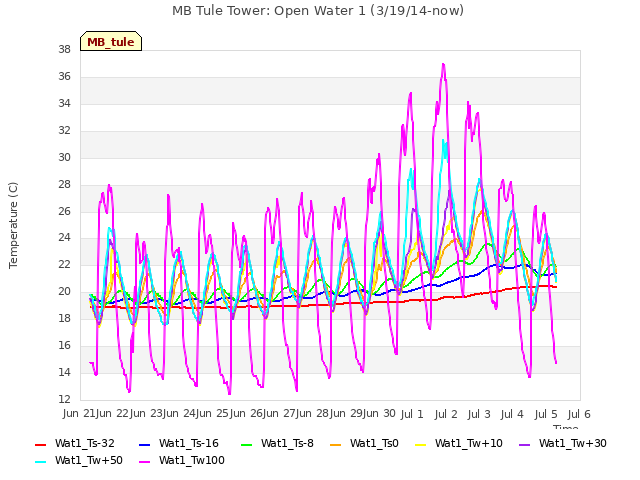Image resolution: width=640 pixels, height=480 pixels.
Task: Click the 12 y-axis tick label
Action: (64, 399)
